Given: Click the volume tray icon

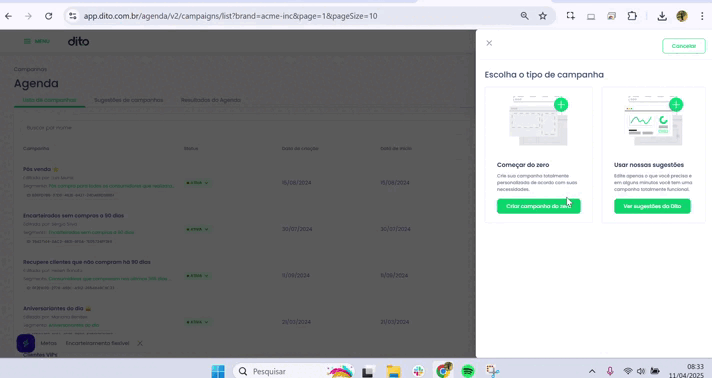Looking at the screenshot, I should [x=641, y=371].
